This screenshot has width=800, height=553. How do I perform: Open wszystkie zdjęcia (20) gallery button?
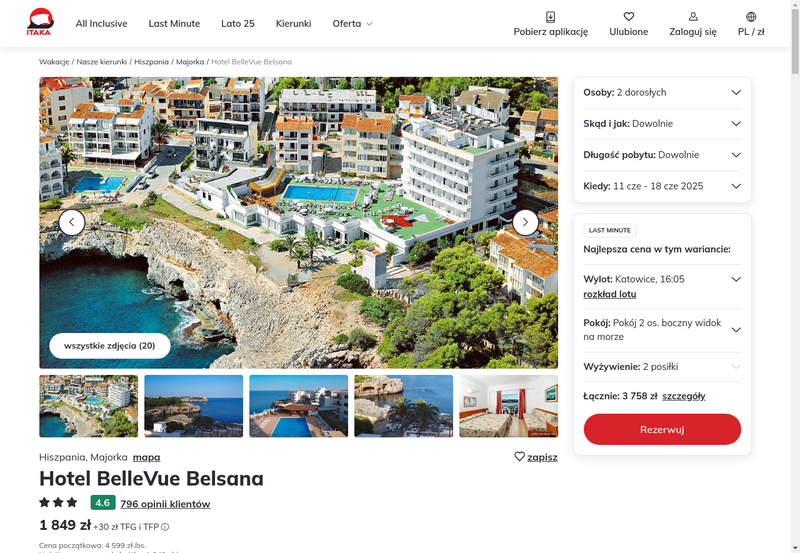pos(110,346)
